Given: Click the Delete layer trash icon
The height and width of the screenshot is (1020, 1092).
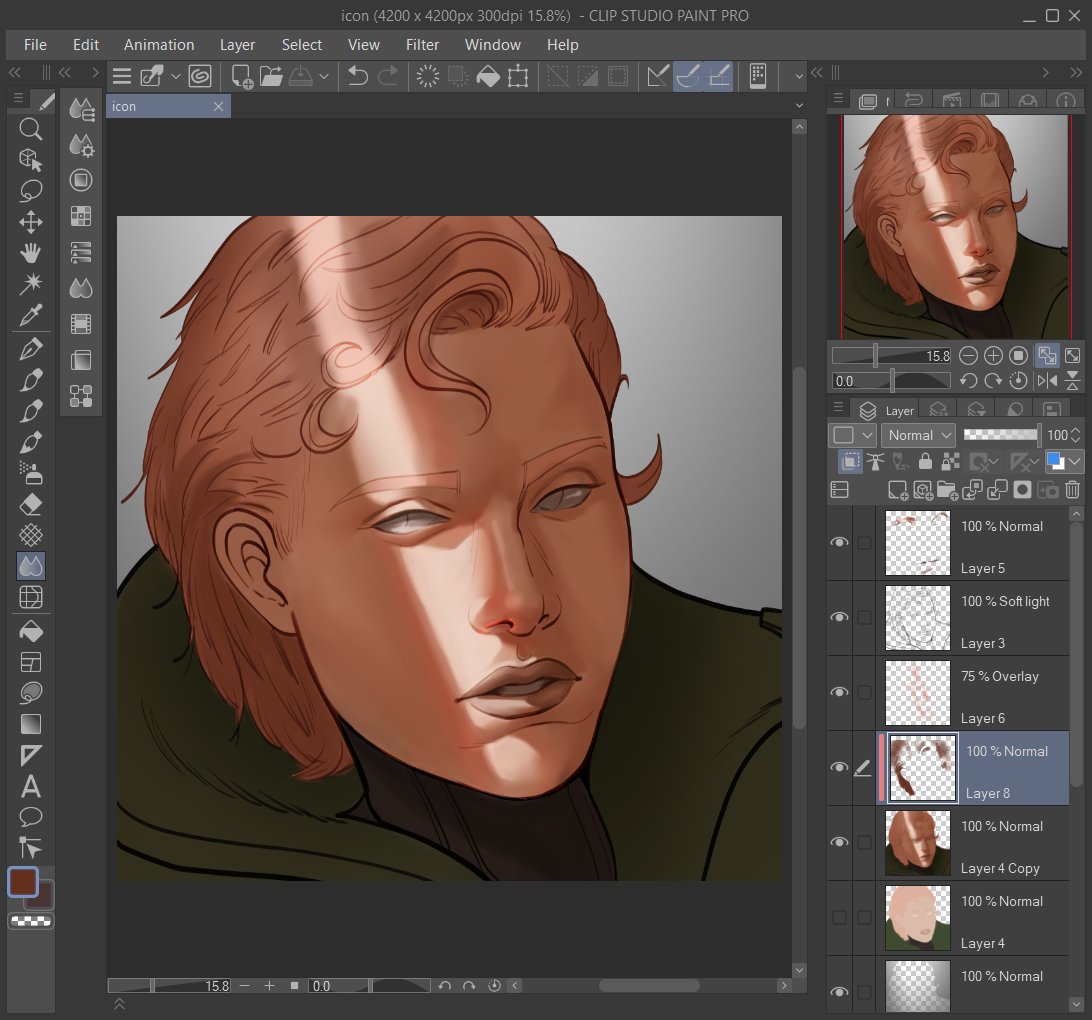Looking at the screenshot, I should 1072,490.
